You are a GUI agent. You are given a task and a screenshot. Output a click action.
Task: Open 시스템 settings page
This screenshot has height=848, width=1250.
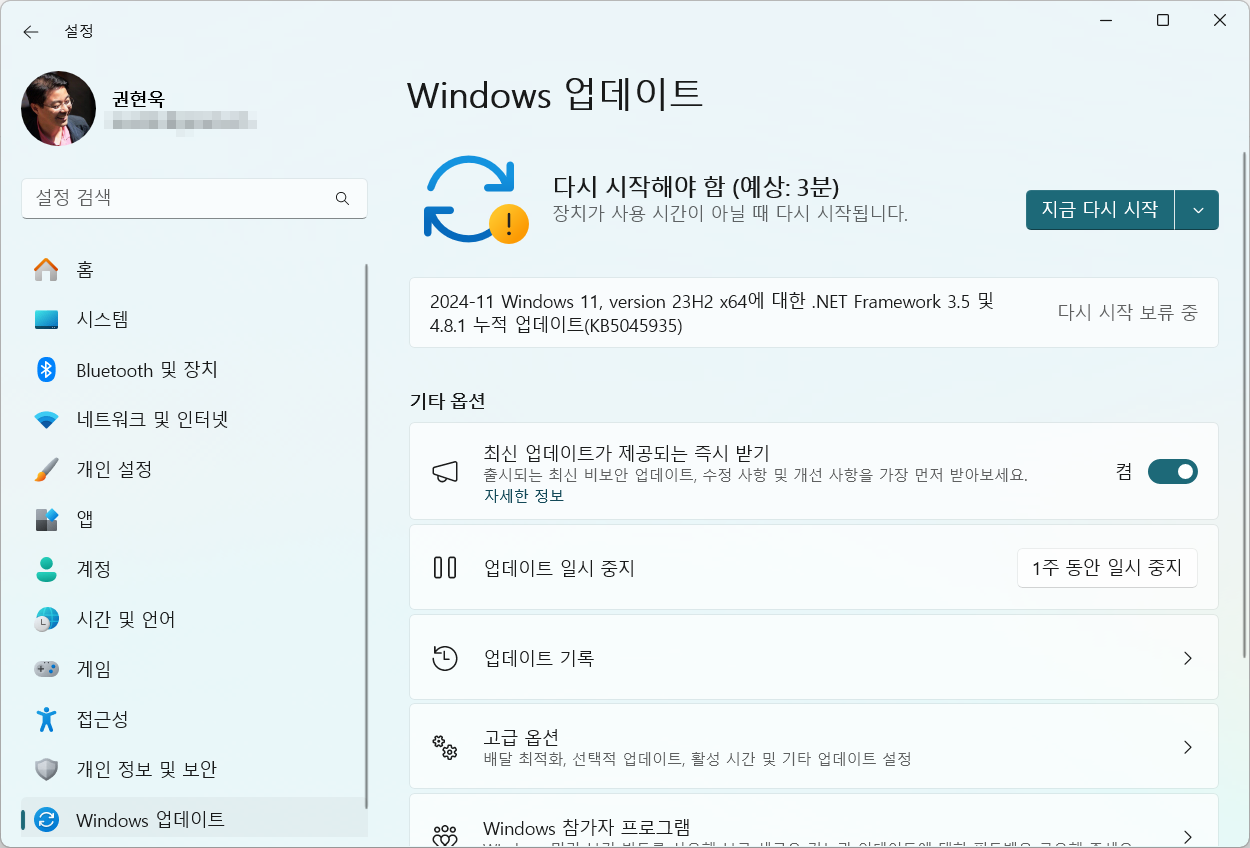194,320
